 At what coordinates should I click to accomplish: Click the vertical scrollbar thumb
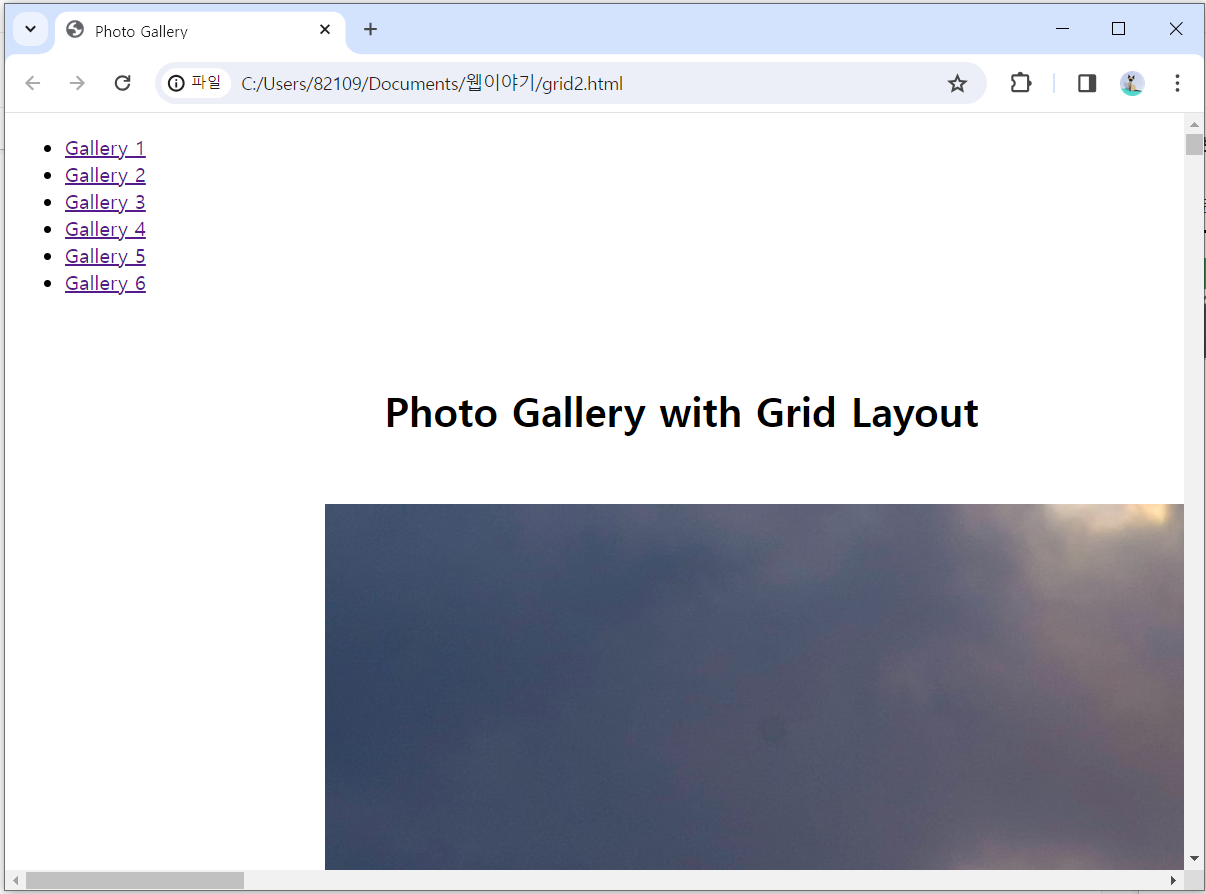coord(1194,144)
